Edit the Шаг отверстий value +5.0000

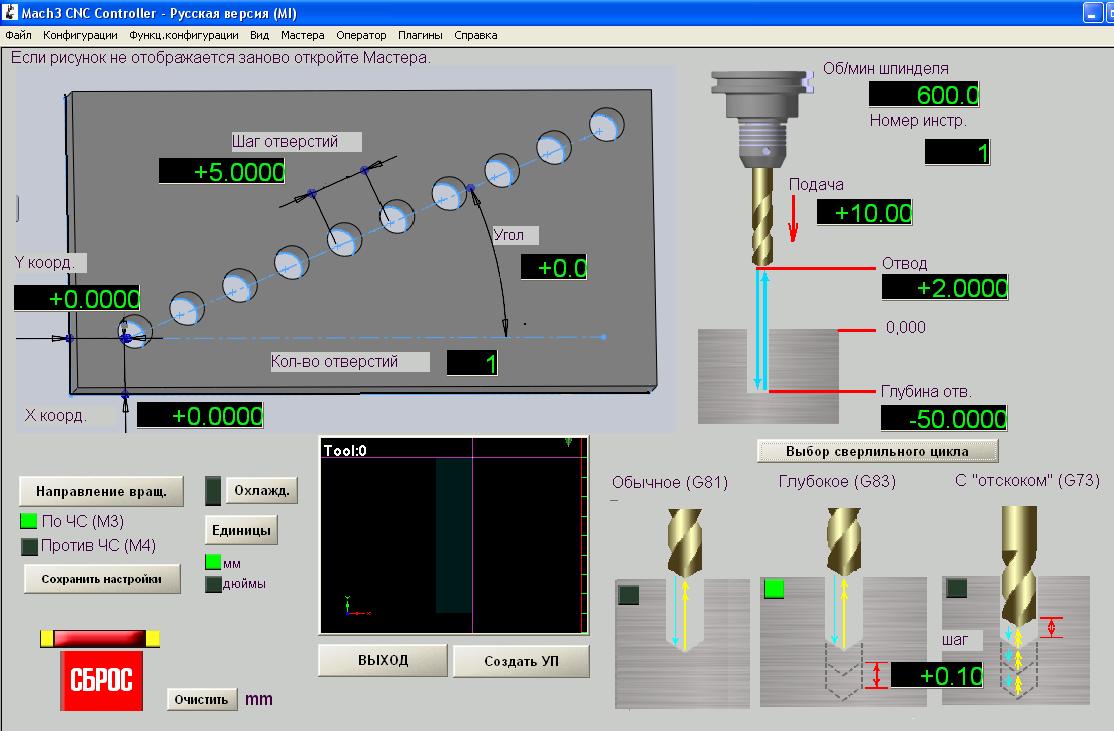222,171
